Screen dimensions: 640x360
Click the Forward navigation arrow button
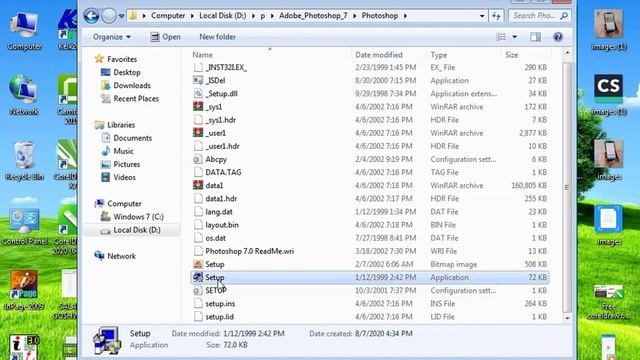[109, 16]
